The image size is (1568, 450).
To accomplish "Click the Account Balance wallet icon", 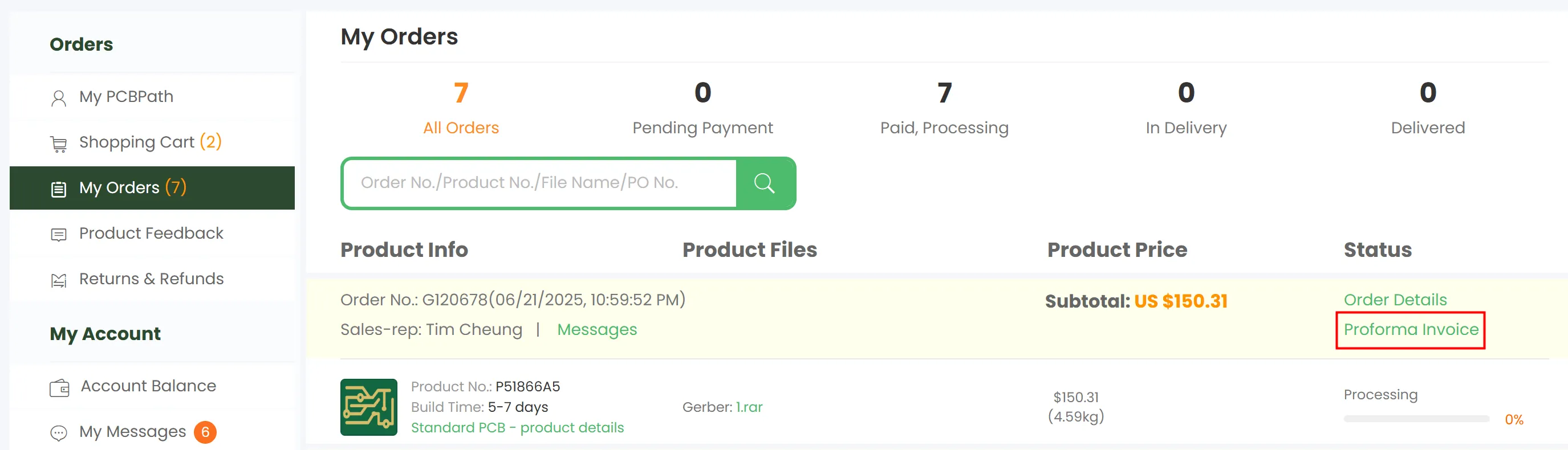I will [59, 387].
